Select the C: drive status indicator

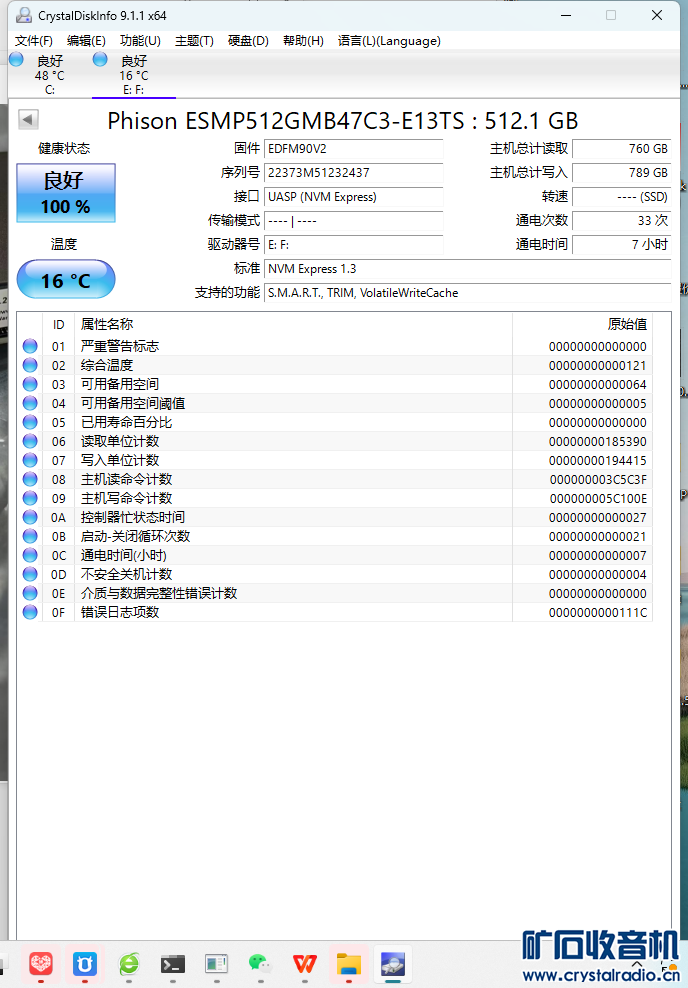click(x=17, y=60)
